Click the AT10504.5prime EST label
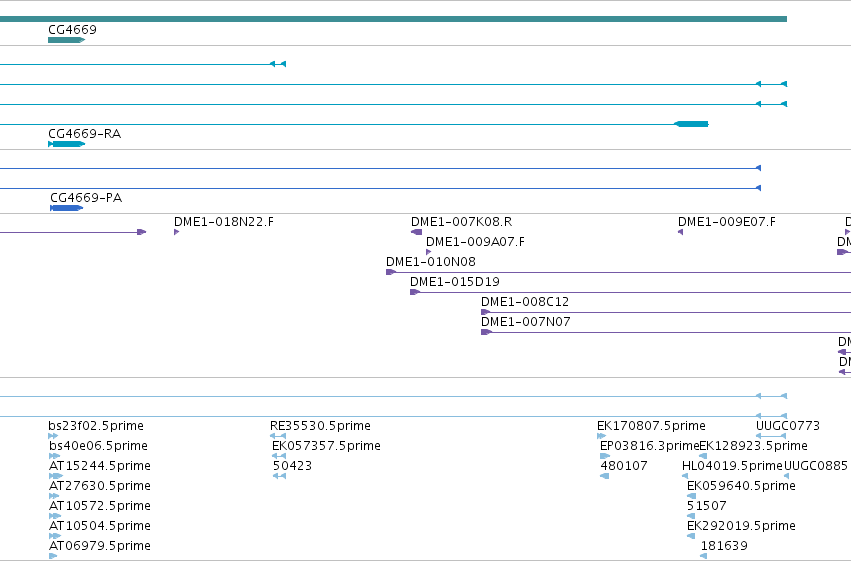The width and height of the screenshot is (851, 561). [x=100, y=526]
